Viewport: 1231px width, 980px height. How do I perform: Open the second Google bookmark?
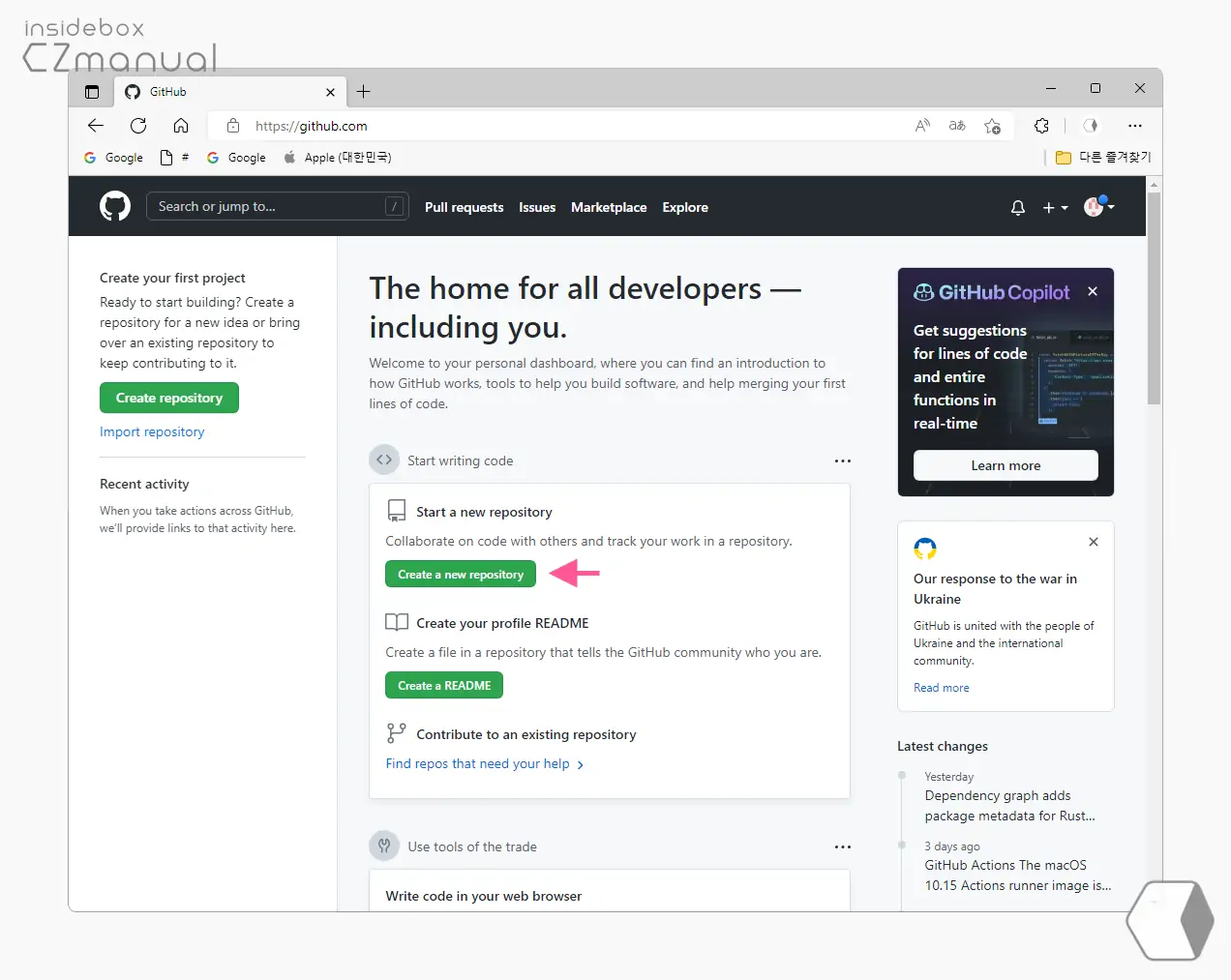[x=236, y=157]
